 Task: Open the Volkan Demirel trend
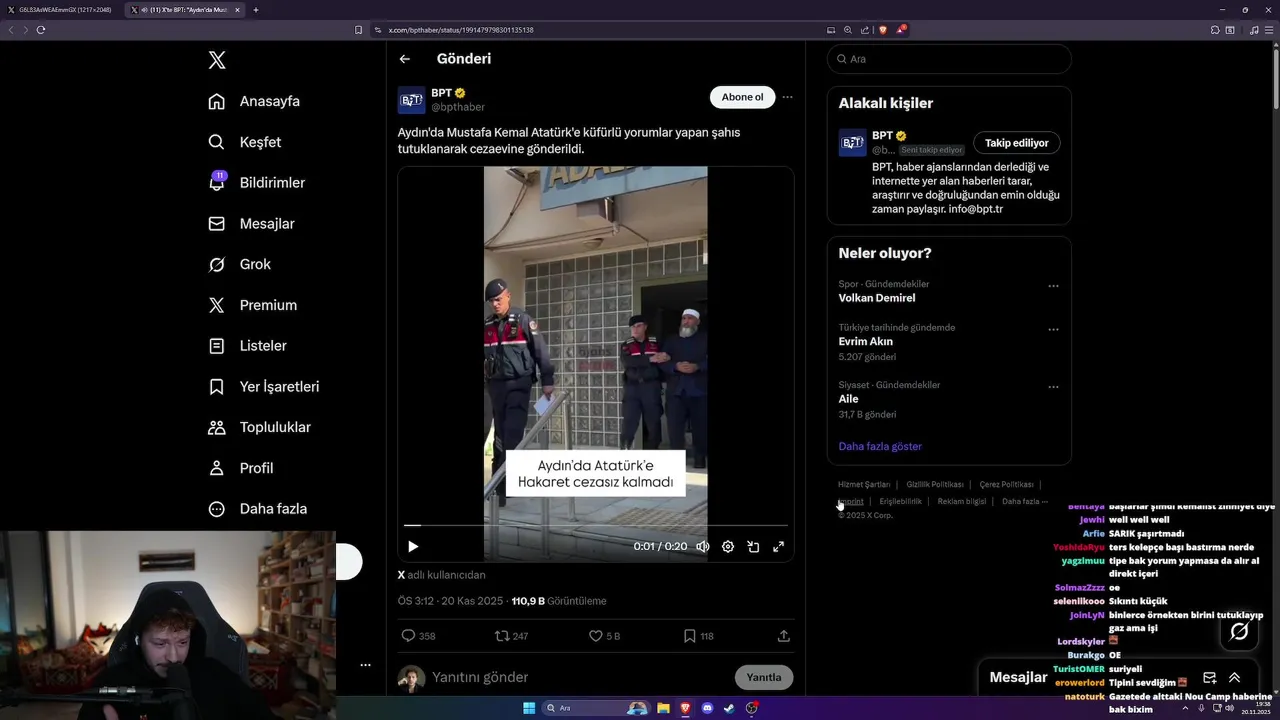pos(877,298)
